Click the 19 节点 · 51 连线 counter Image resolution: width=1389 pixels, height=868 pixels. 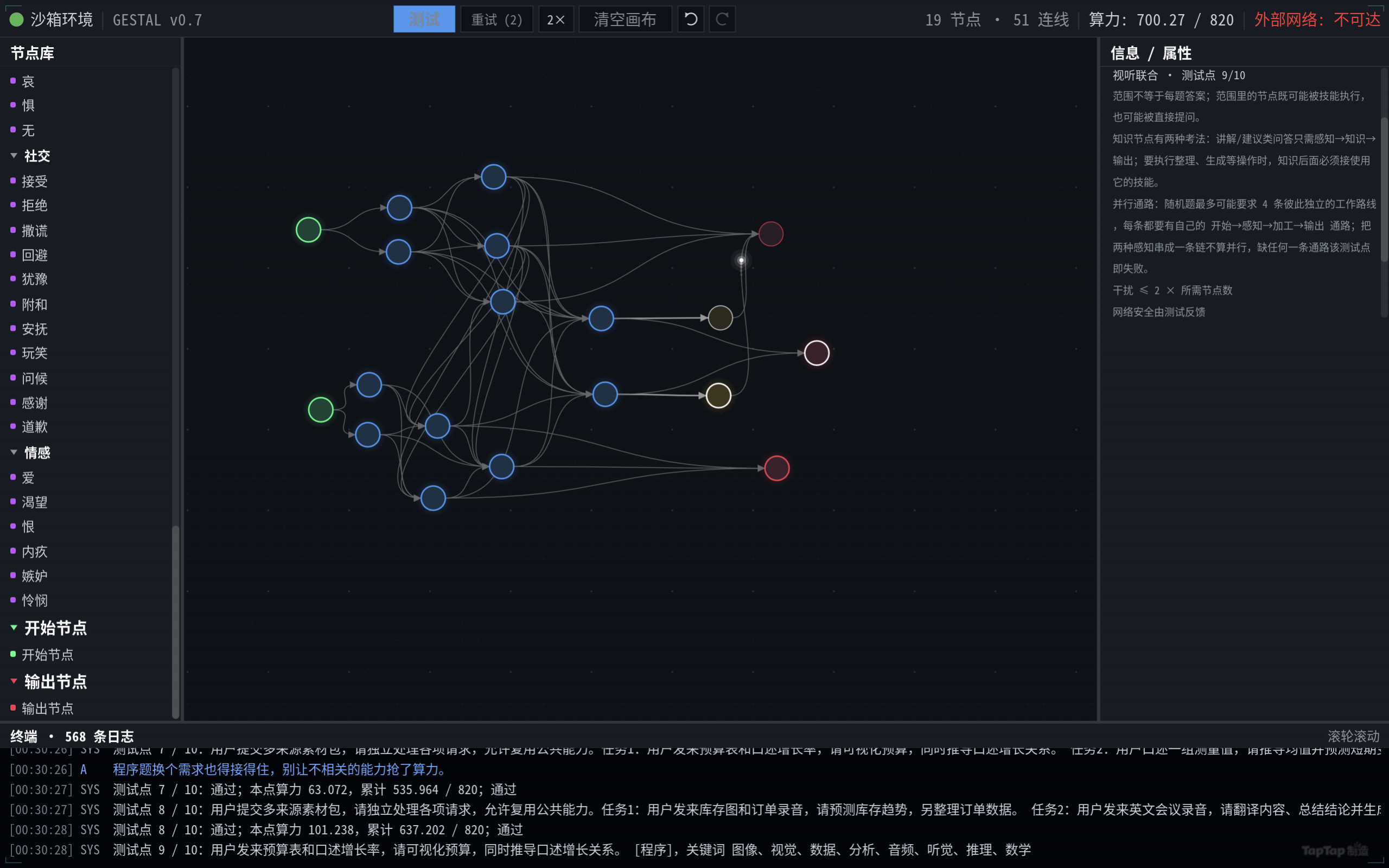(997, 20)
